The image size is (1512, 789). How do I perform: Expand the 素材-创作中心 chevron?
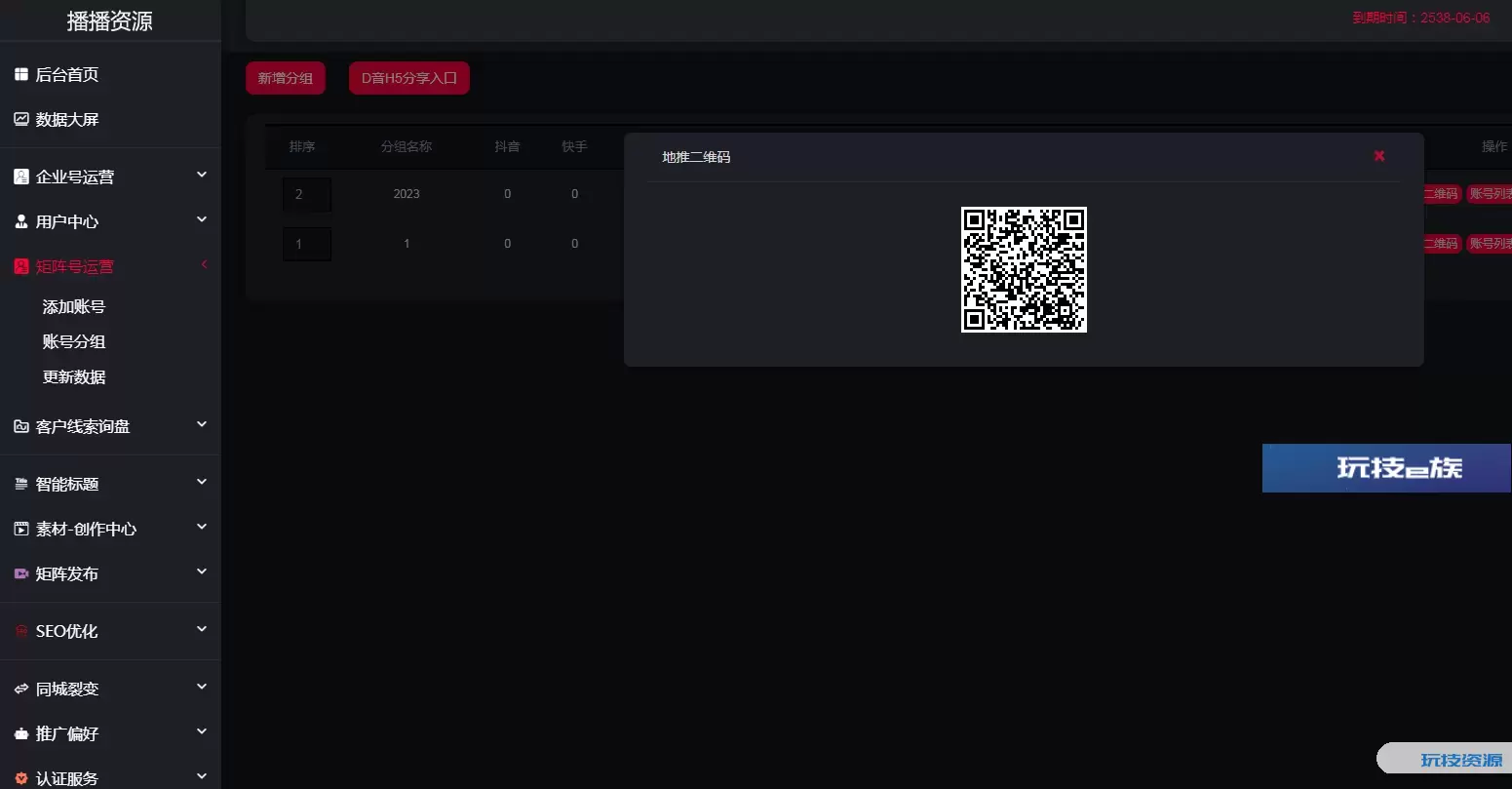pos(202,527)
